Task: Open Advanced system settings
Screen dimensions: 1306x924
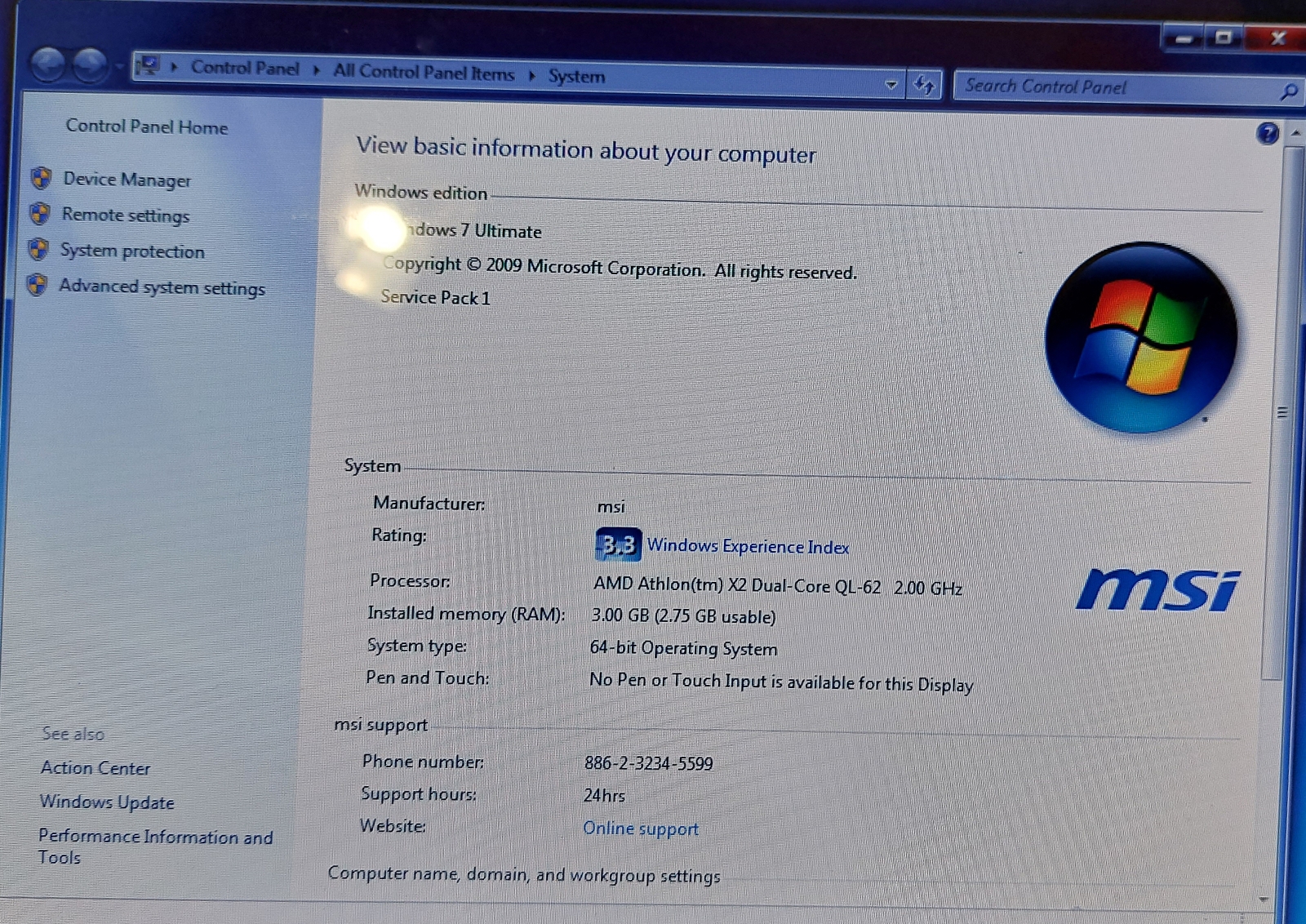Action: (x=162, y=287)
